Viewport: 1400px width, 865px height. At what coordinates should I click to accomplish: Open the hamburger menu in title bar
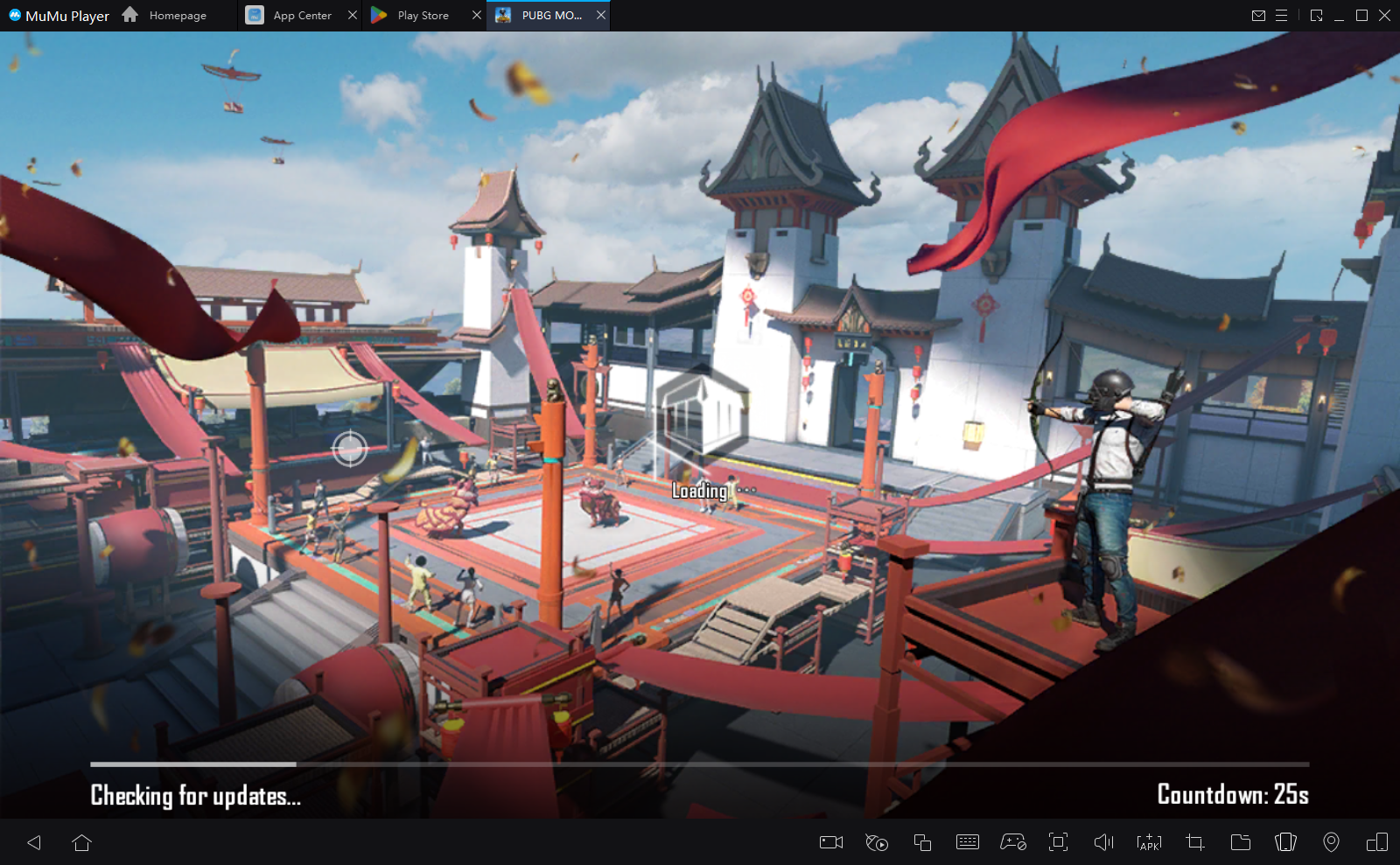1281,16
